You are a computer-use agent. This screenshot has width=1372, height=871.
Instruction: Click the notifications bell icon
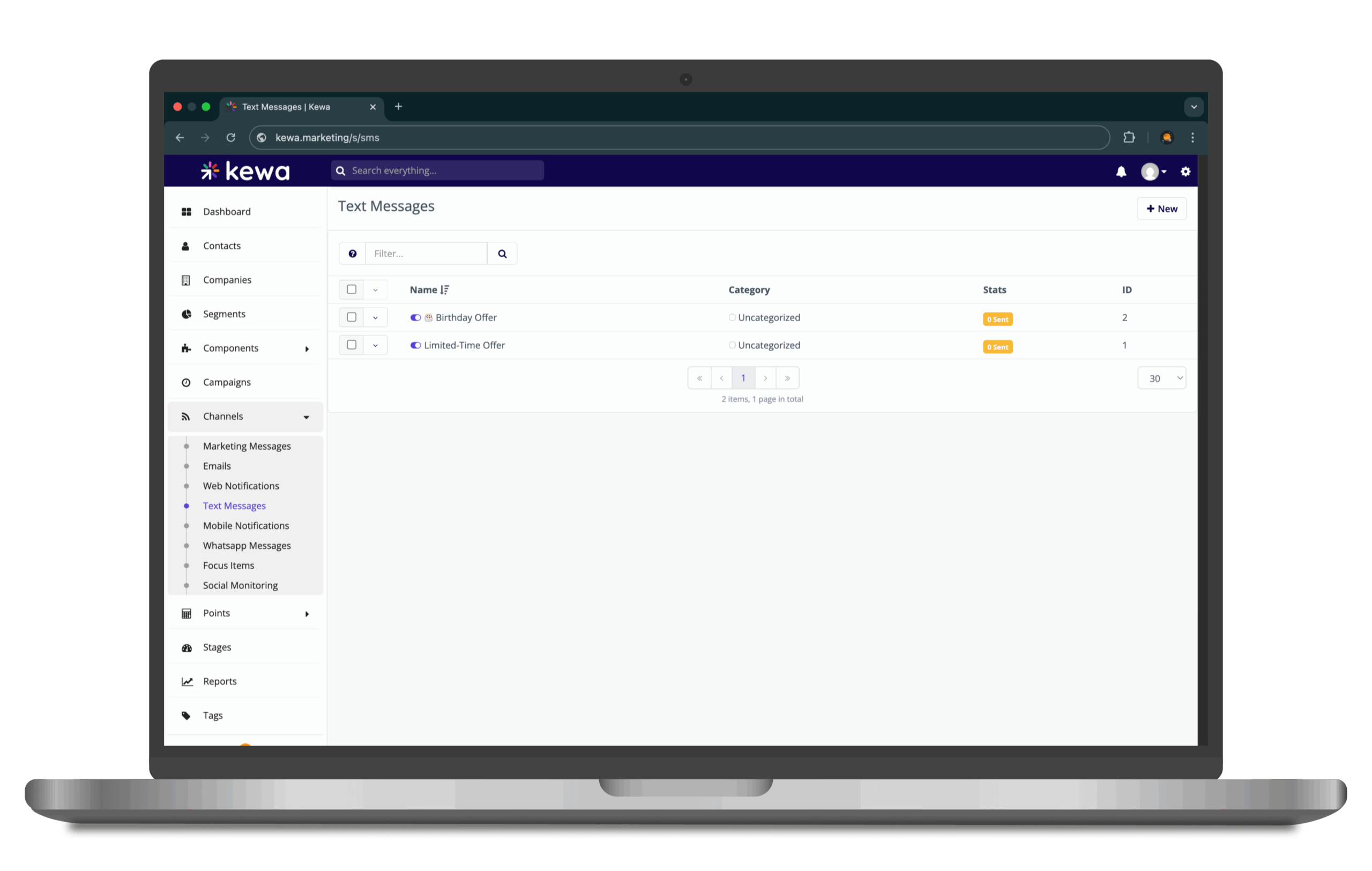pos(1121,172)
